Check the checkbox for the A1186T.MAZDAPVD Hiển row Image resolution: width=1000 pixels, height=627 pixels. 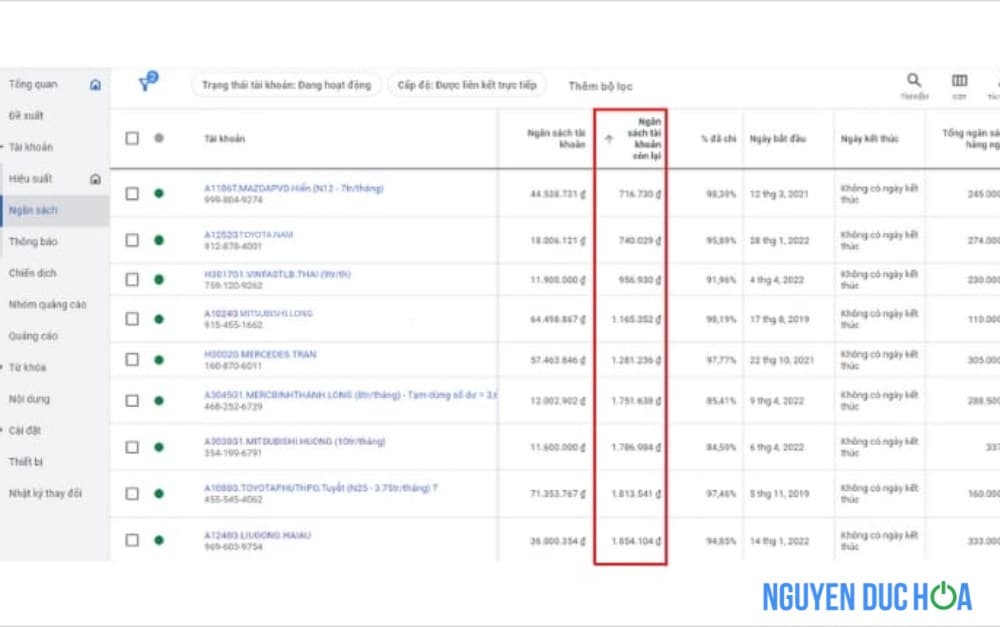point(131,194)
